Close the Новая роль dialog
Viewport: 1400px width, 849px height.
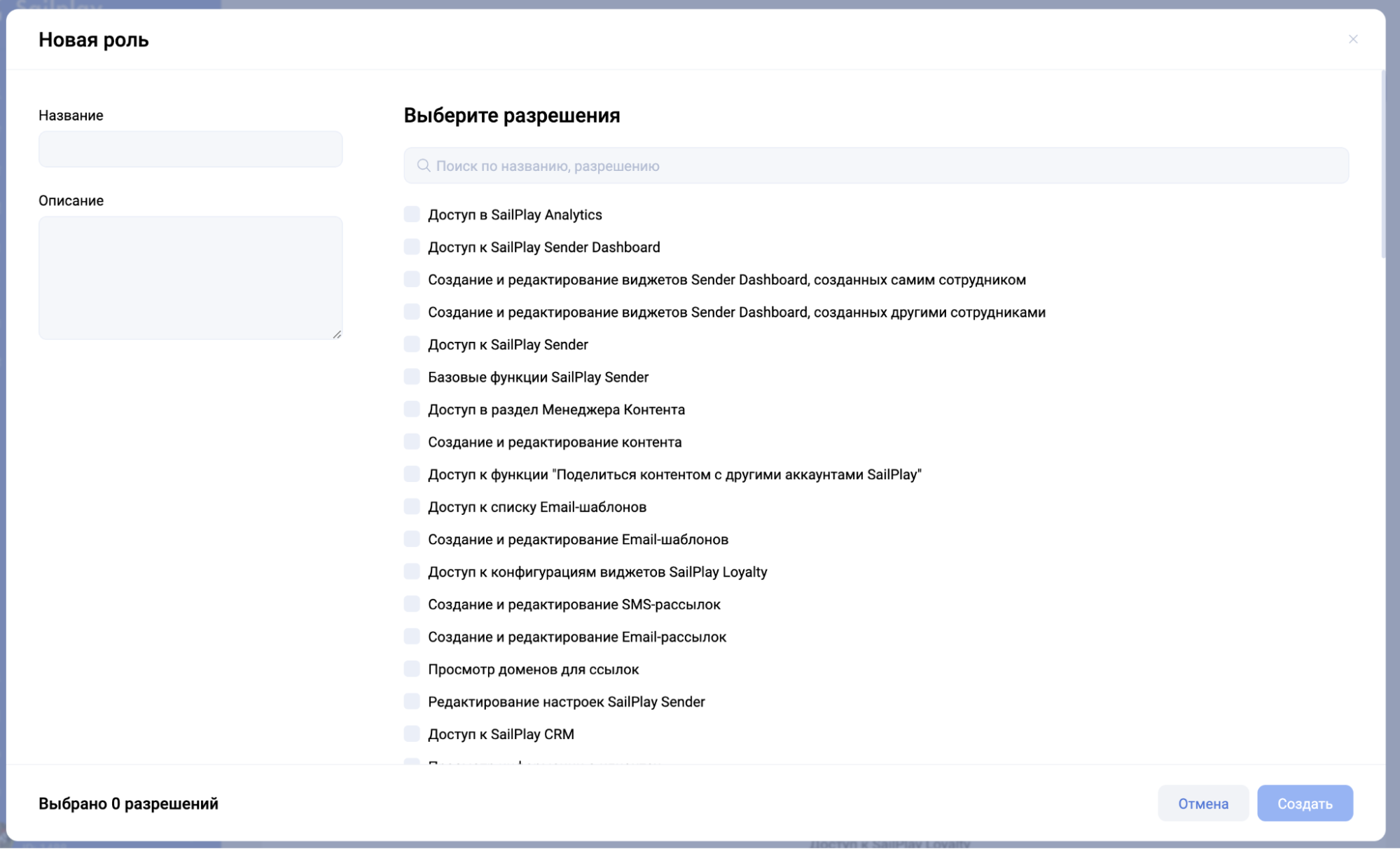1352,39
